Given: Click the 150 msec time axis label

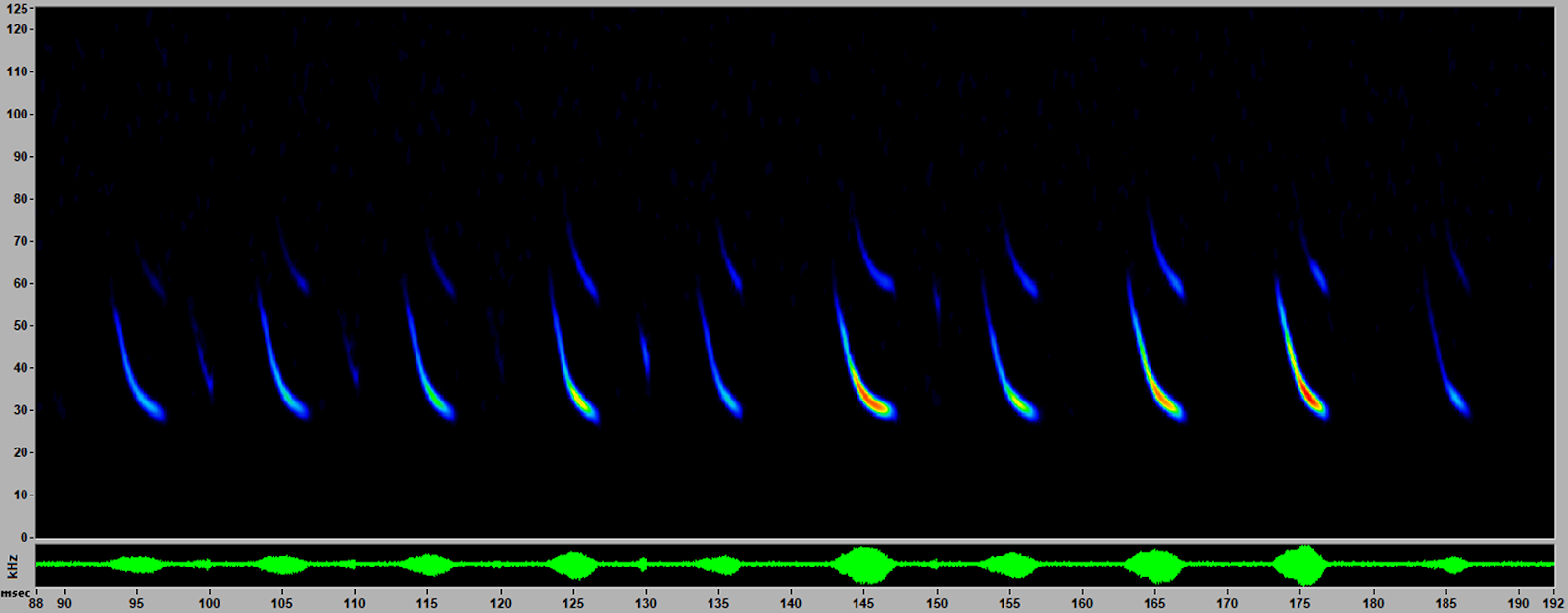Looking at the screenshot, I should click(x=937, y=603).
